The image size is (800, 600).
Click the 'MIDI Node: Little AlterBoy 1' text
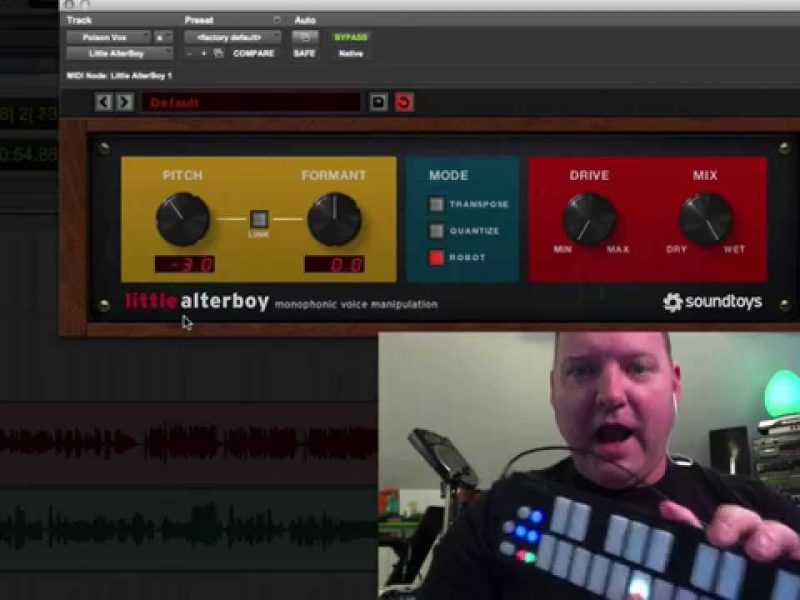click(x=119, y=76)
